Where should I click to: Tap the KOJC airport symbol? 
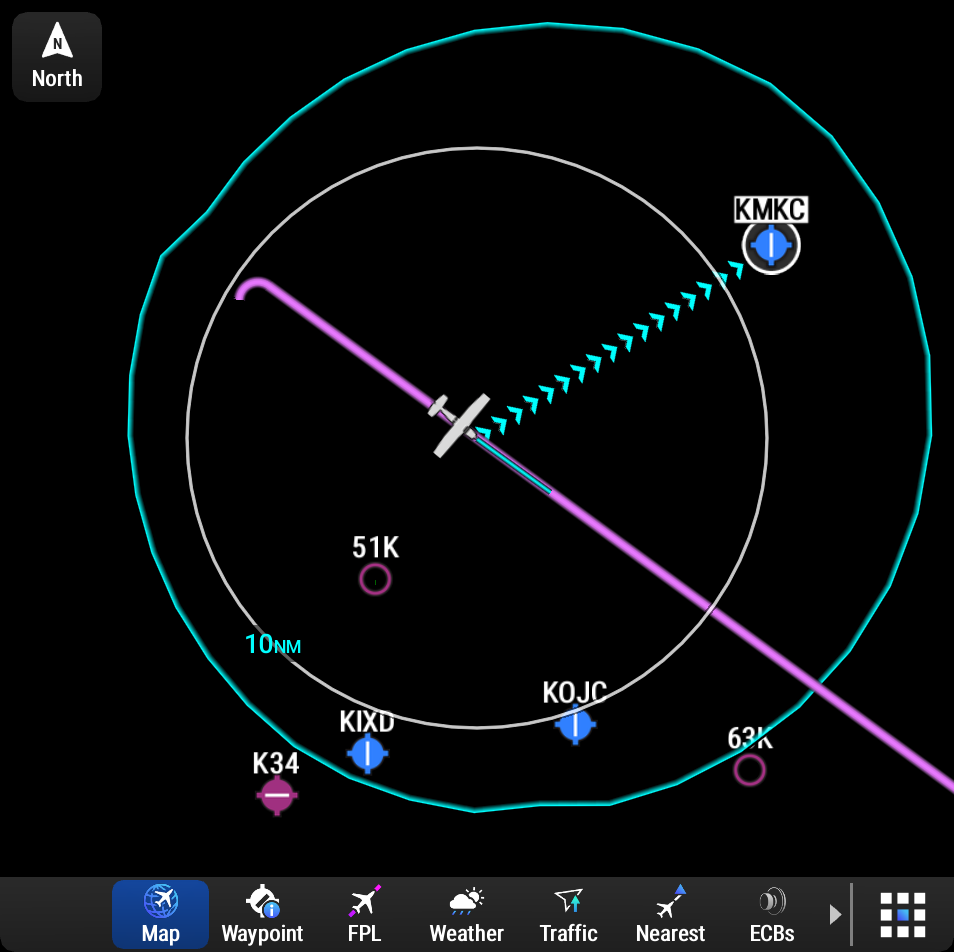click(x=575, y=724)
